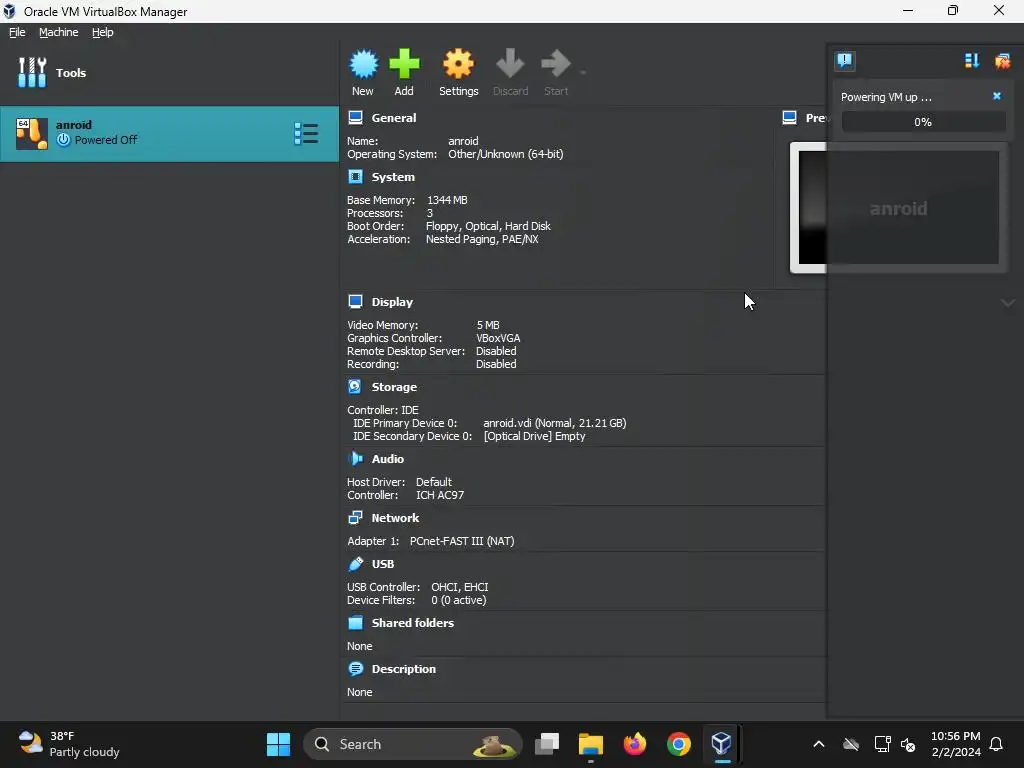Click the Other/Unknown (64-bit) operating system value

pyautogui.click(x=505, y=154)
